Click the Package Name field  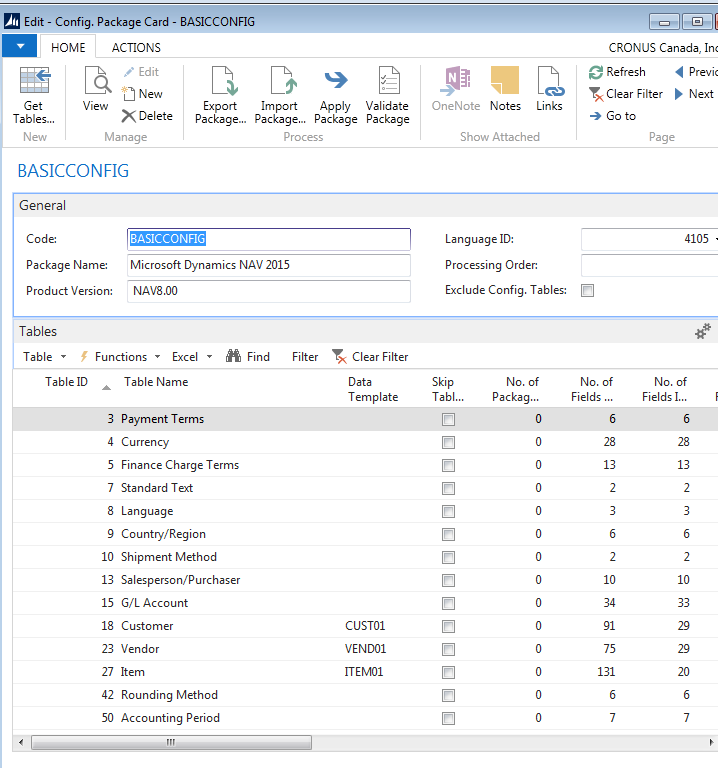click(x=269, y=265)
